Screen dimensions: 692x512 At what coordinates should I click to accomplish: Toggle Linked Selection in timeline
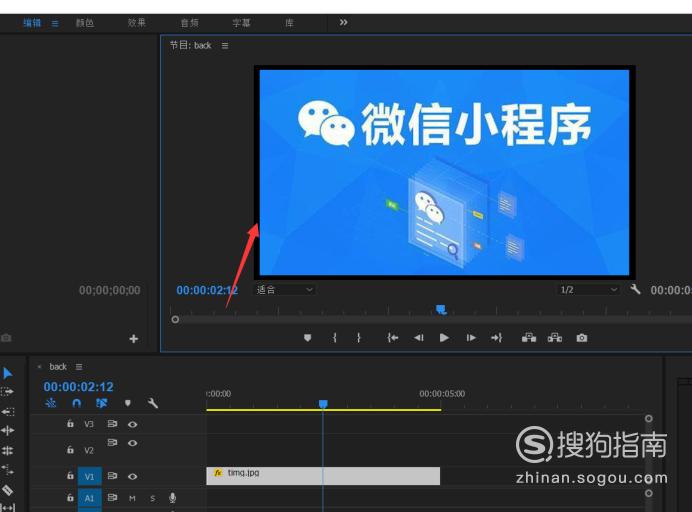click(102, 403)
